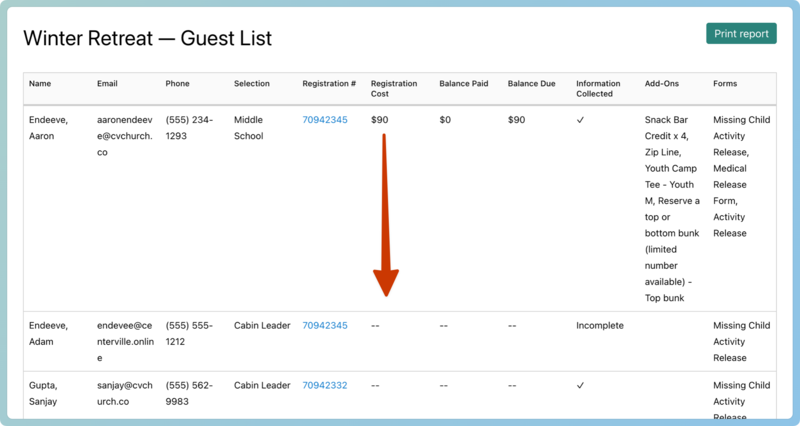800x426 pixels.
Task: Click the Incomplete status for Adam Endeeve
Action: pos(599,325)
